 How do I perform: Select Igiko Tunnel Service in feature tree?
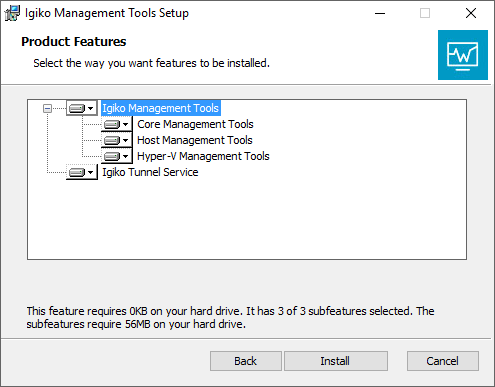click(150, 172)
